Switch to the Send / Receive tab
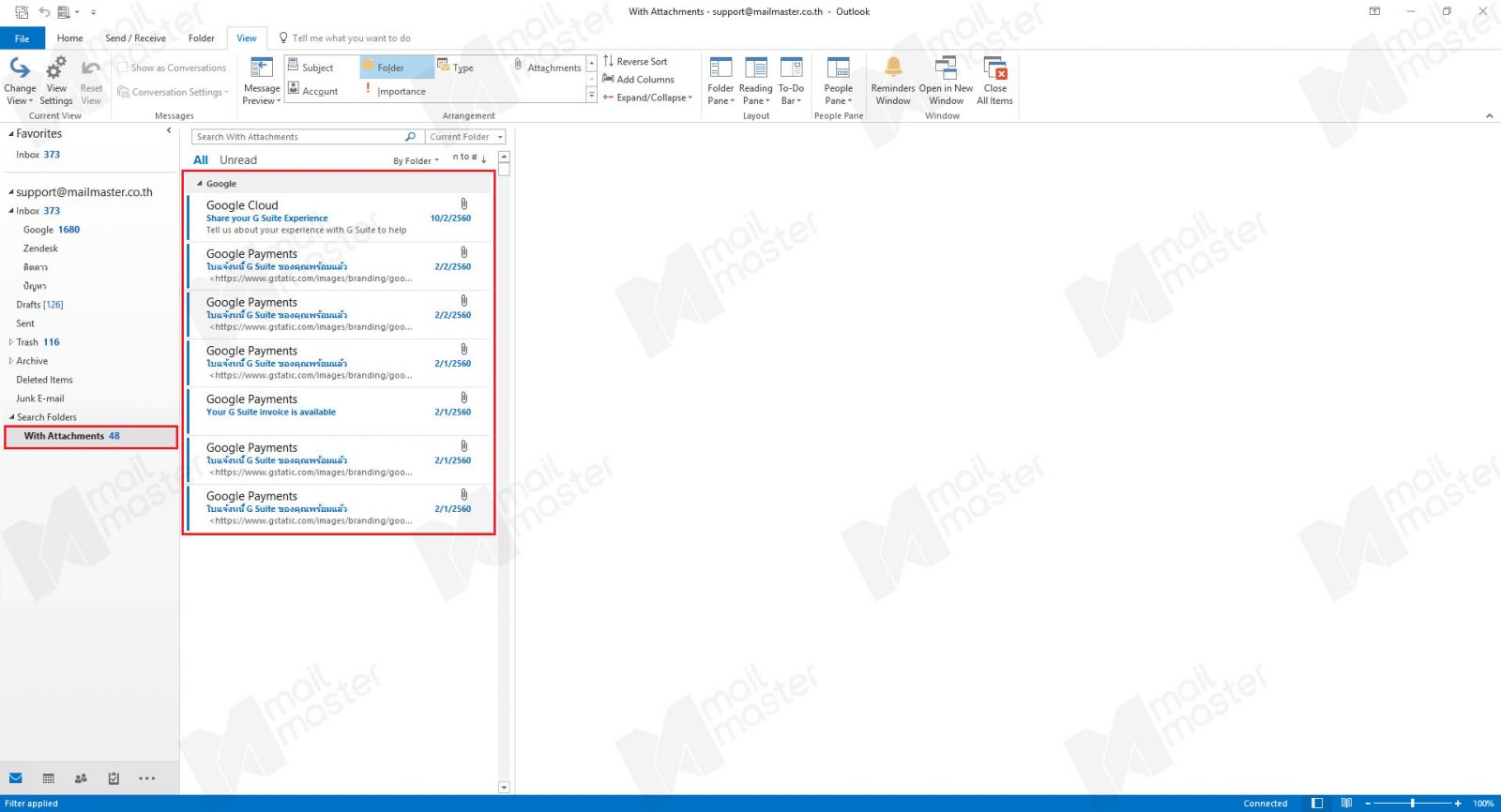 pyautogui.click(x=135, y=38)
